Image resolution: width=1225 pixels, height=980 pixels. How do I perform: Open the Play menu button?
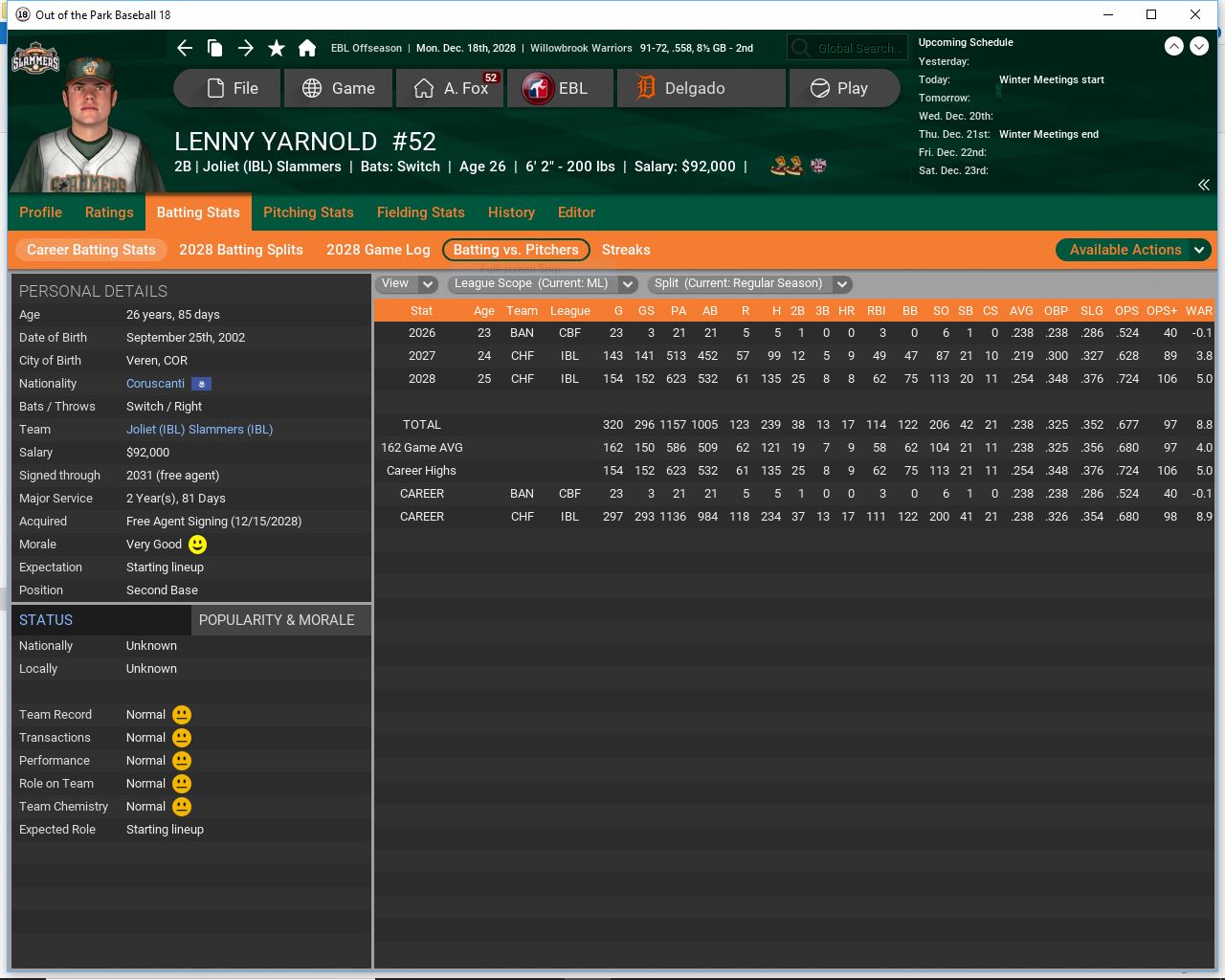[844, 88]
